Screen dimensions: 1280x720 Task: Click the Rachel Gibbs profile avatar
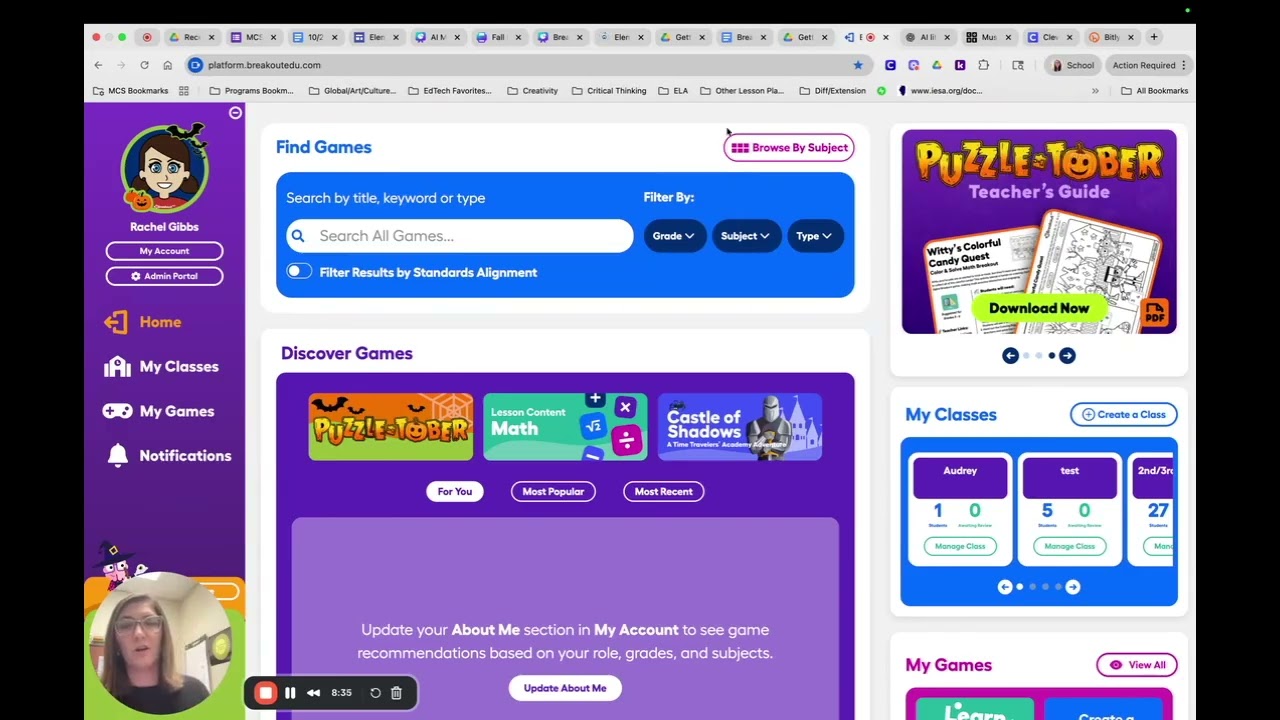(x=164, y=168)
